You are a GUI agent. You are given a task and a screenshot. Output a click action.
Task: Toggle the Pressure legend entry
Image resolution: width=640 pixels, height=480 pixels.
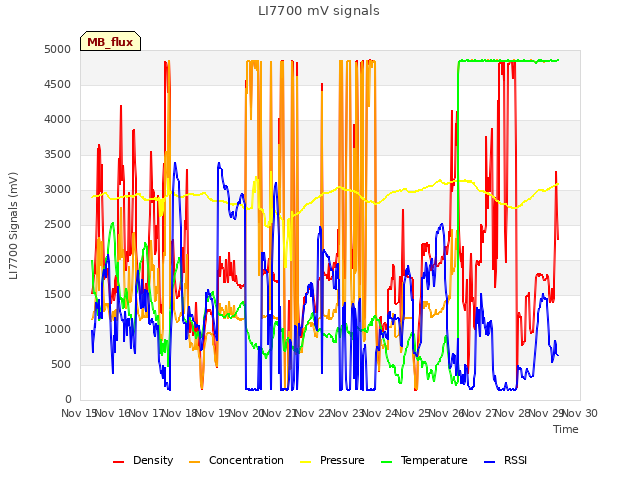point(332,460)
